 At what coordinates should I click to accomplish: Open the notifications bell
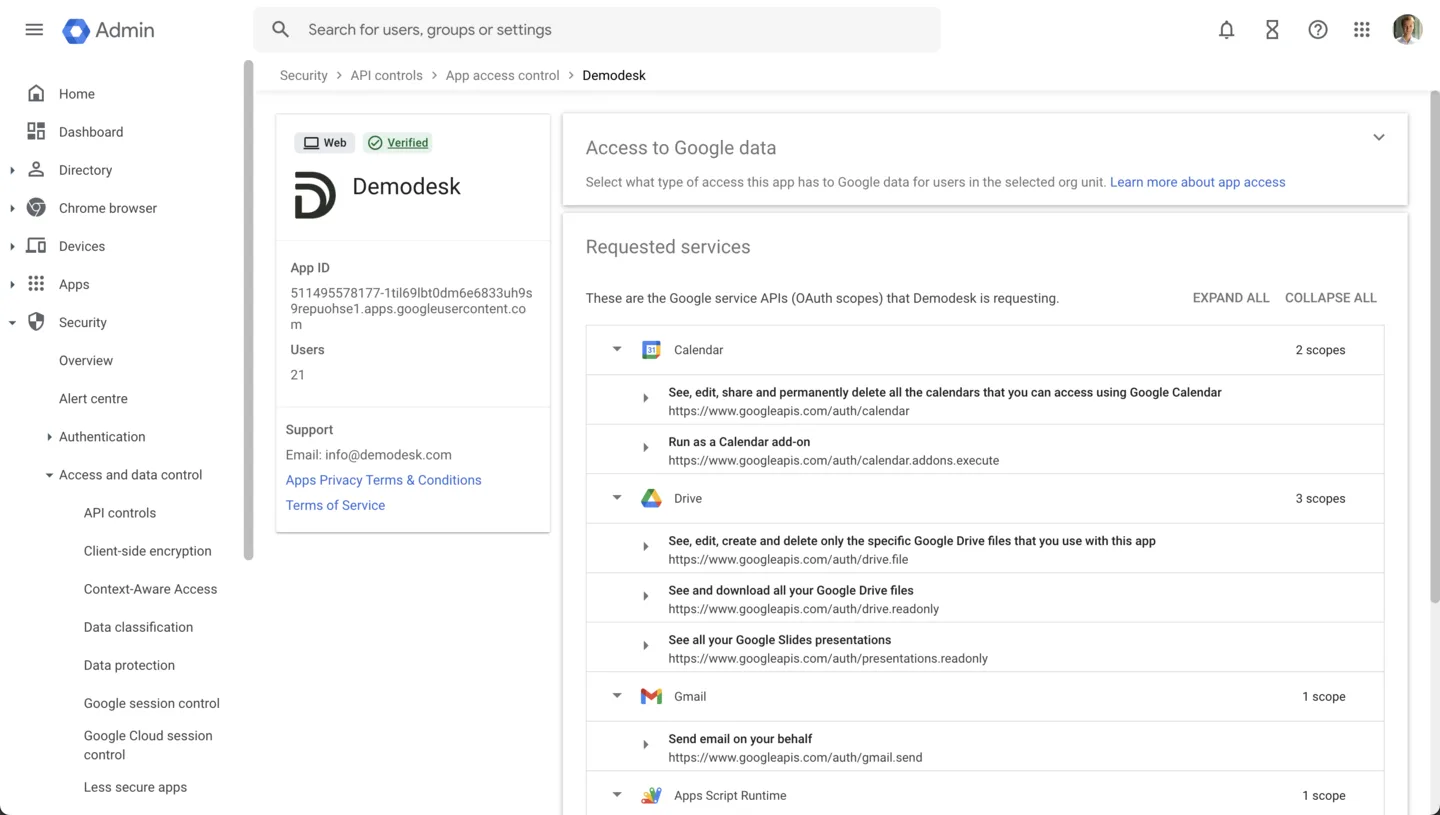pyautogui.click(x=1226, y=30)
